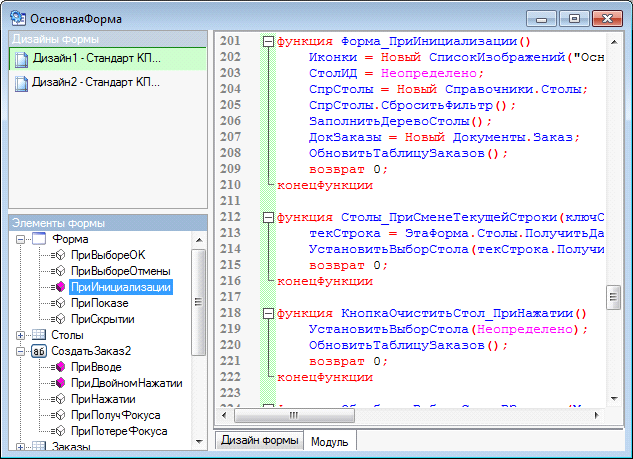Click the ПриПотереФокуса event cube icon

(60, 431)
